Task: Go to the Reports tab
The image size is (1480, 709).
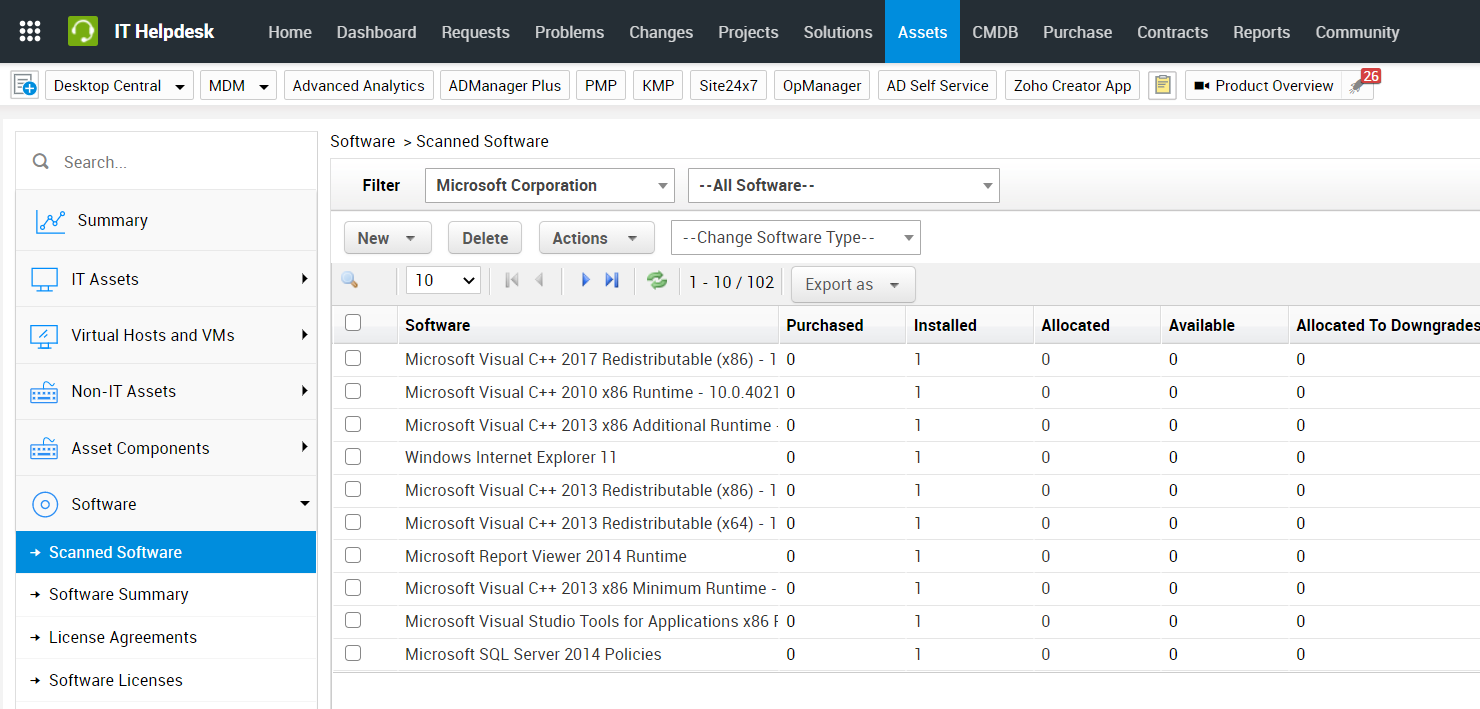Action: [x=1261, y=32]
